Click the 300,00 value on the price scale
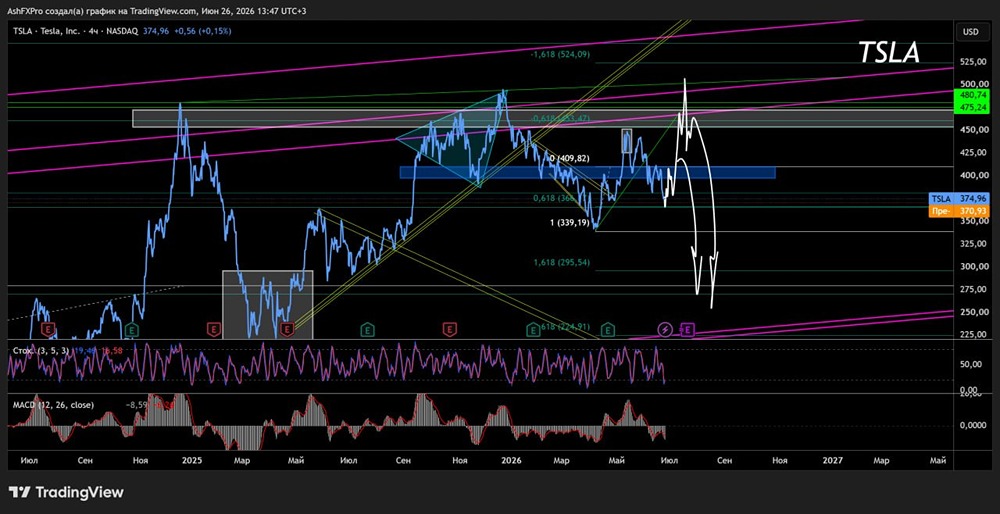The height and width of the screenshot is (514, 1000). coord(973,267)
